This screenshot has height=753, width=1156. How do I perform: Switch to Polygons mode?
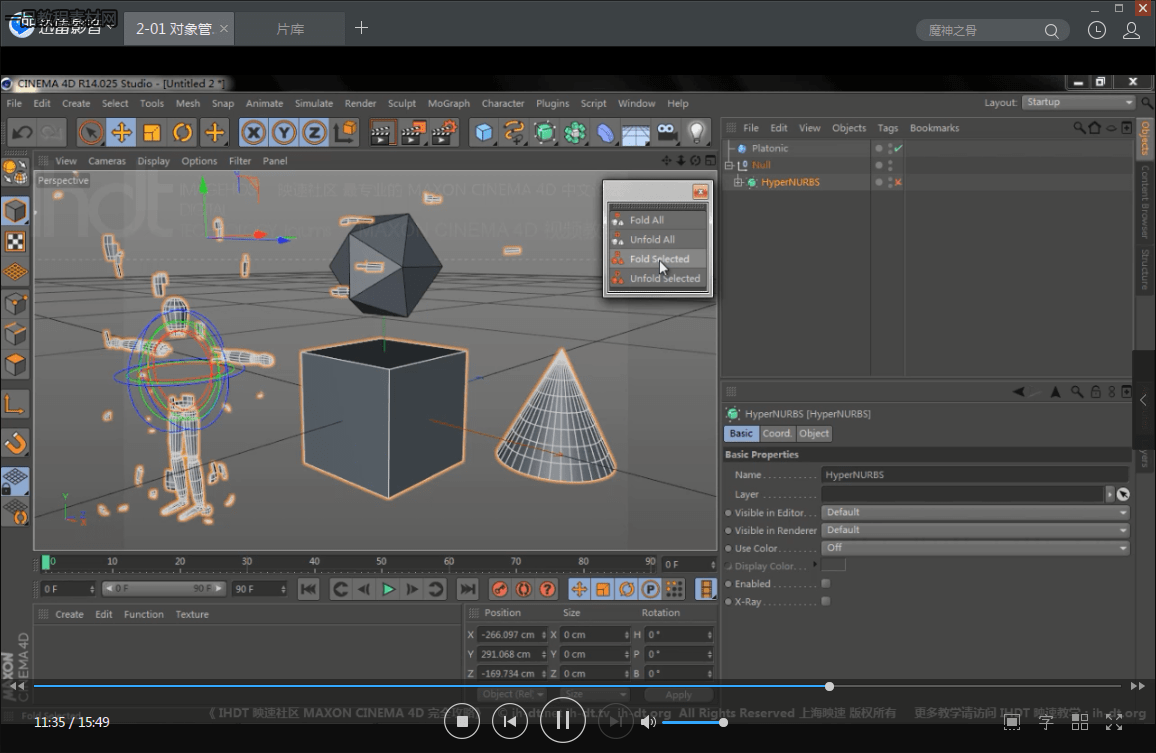[15, 366]
